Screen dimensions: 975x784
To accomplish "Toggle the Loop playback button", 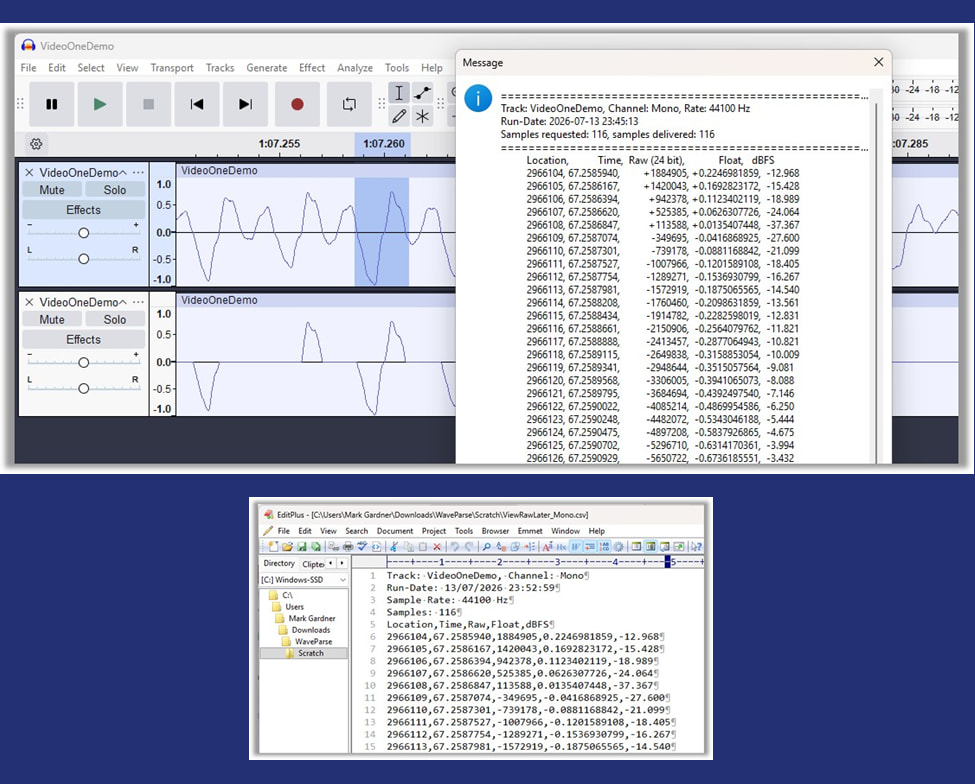I will 349,104.
